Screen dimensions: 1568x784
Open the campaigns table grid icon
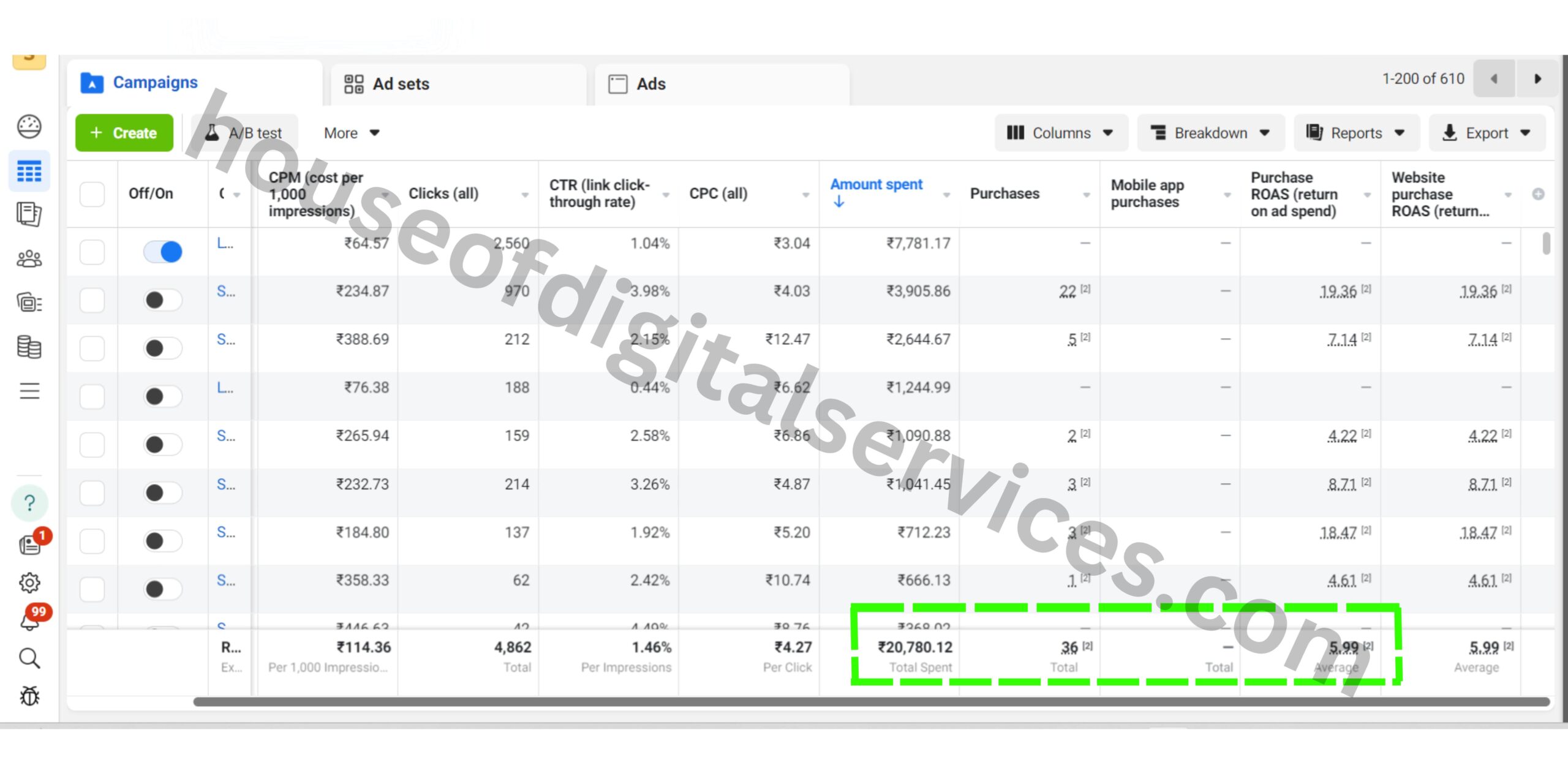29,171
